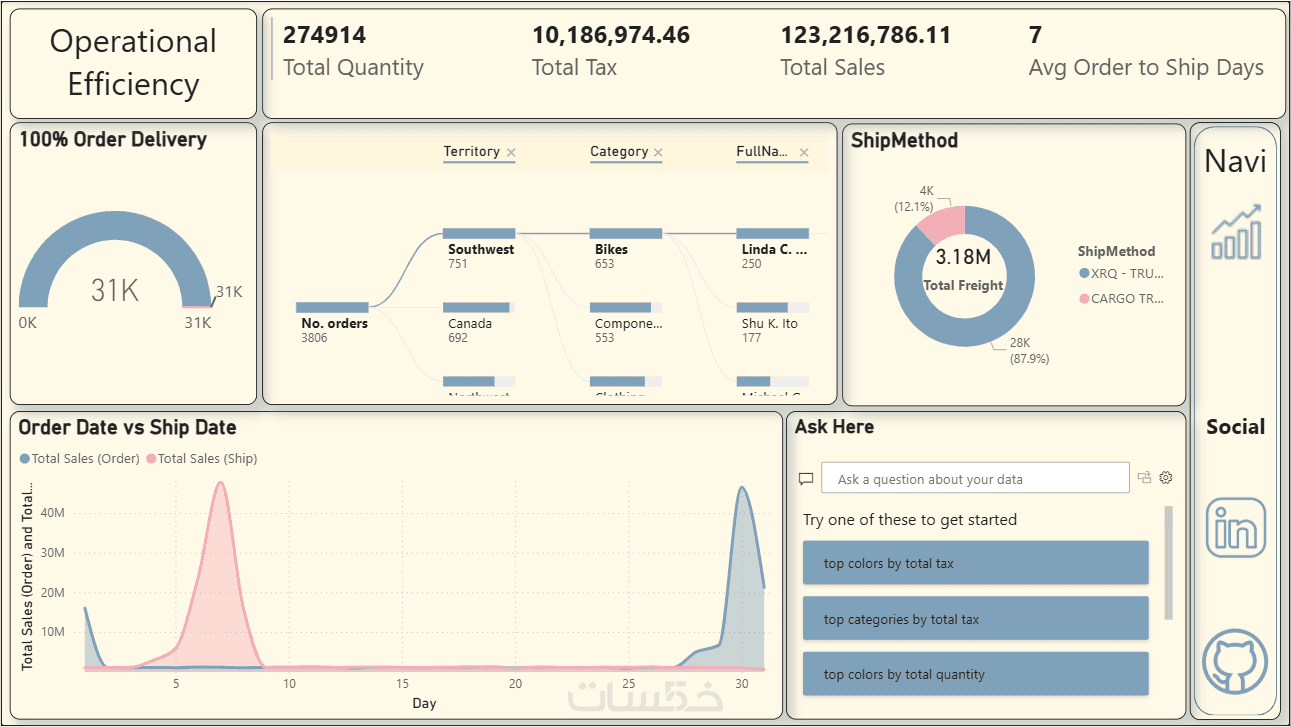Select the Bikes category node
Viewport: 1291px width, 727px height.
pyautogui.click(x=626, y=234)
